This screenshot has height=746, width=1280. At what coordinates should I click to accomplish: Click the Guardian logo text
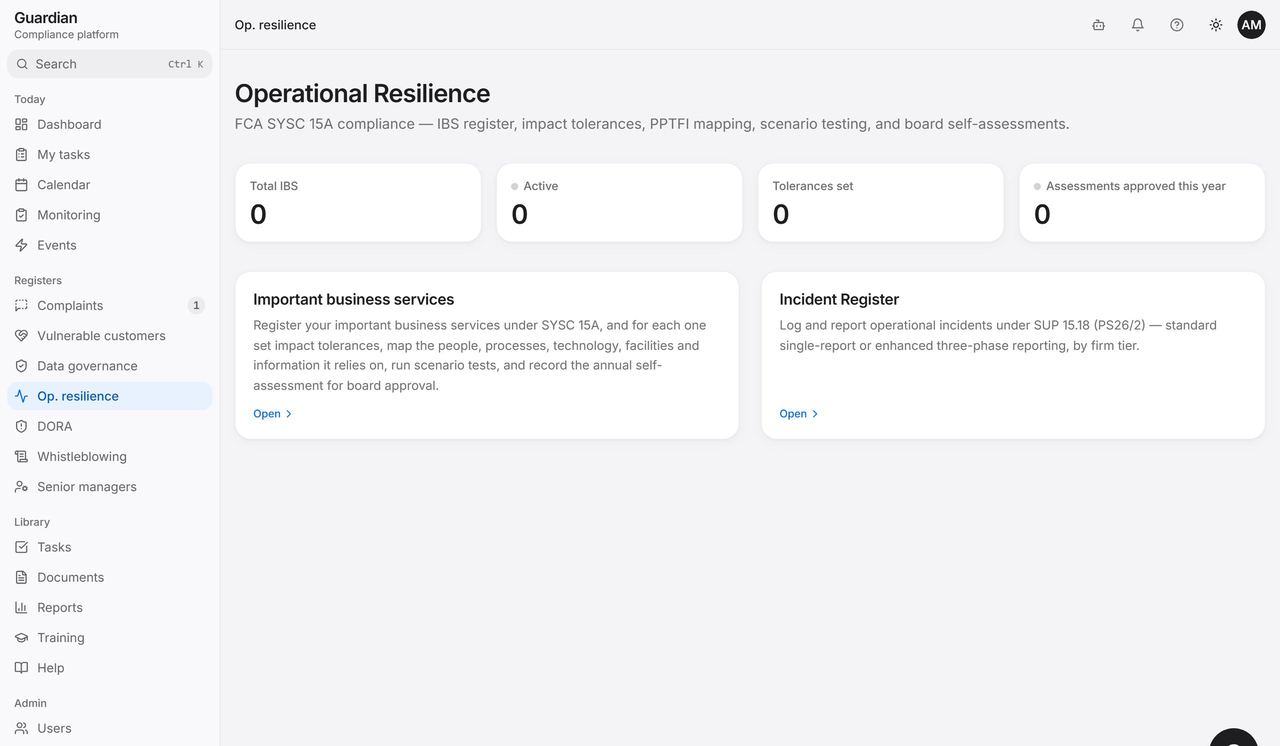pos(46,17)
